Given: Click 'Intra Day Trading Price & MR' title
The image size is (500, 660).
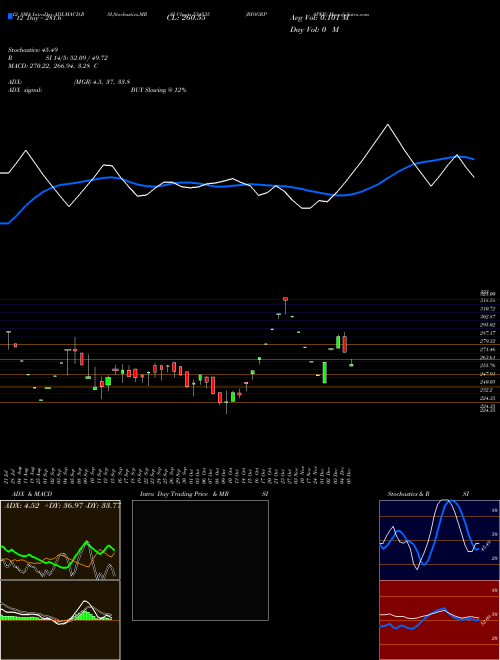Looking at the screenshot, I should pyautogui.click(x=184, y=494).
